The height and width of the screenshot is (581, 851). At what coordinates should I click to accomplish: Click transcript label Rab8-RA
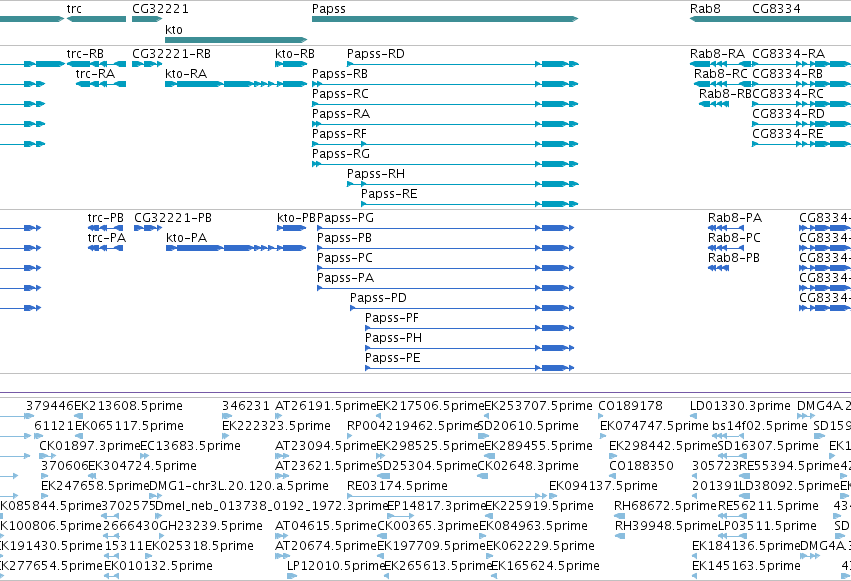point(717,54)
